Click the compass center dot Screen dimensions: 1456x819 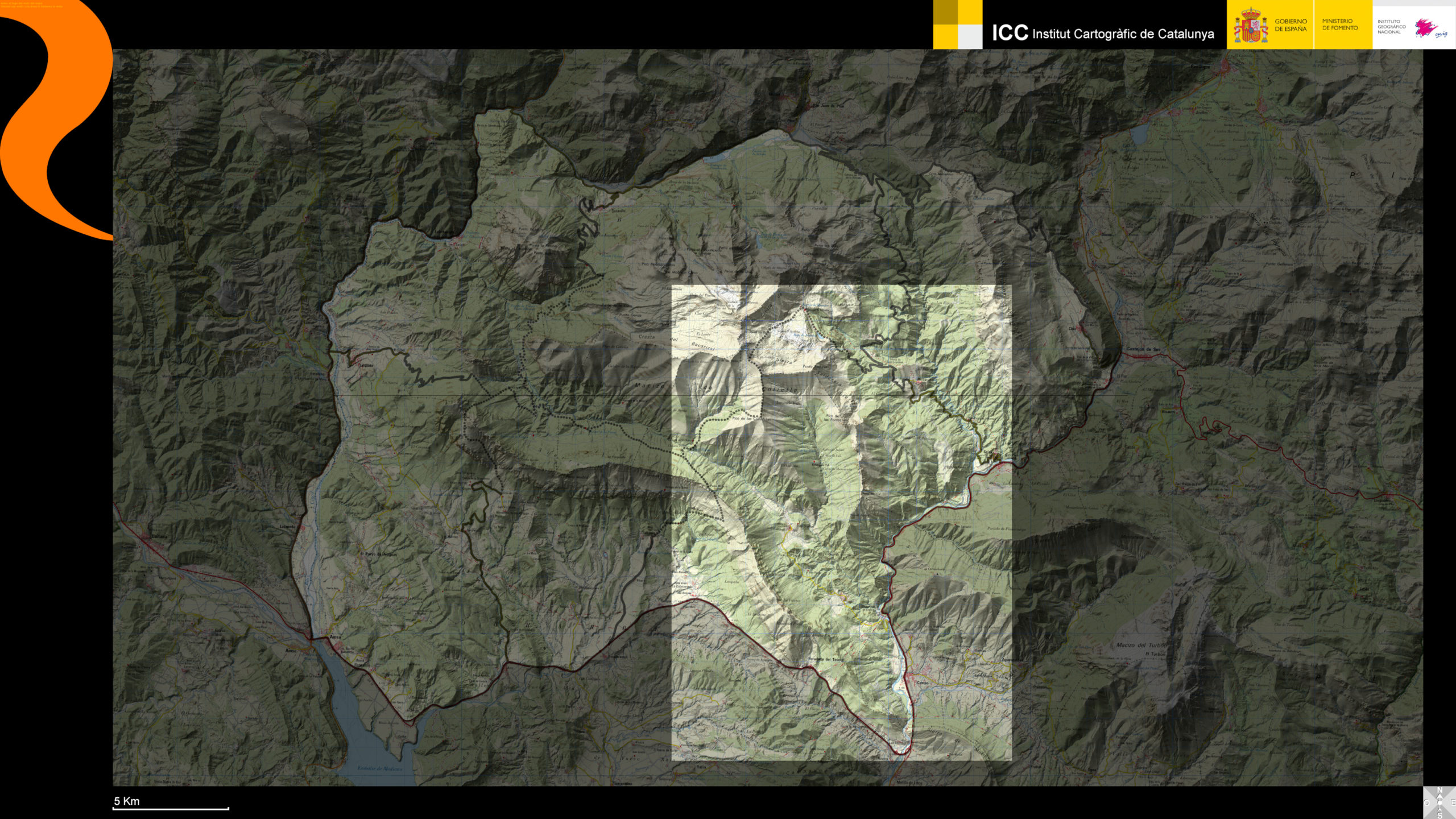click(1440, 803)
